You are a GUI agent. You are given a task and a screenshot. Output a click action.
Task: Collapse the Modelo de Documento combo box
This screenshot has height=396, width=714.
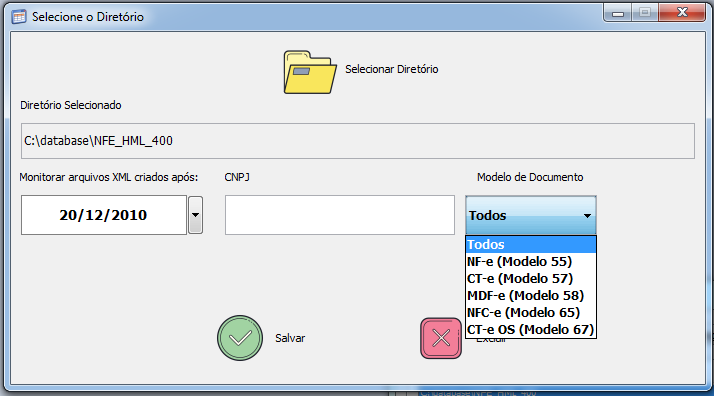point(530,215)
